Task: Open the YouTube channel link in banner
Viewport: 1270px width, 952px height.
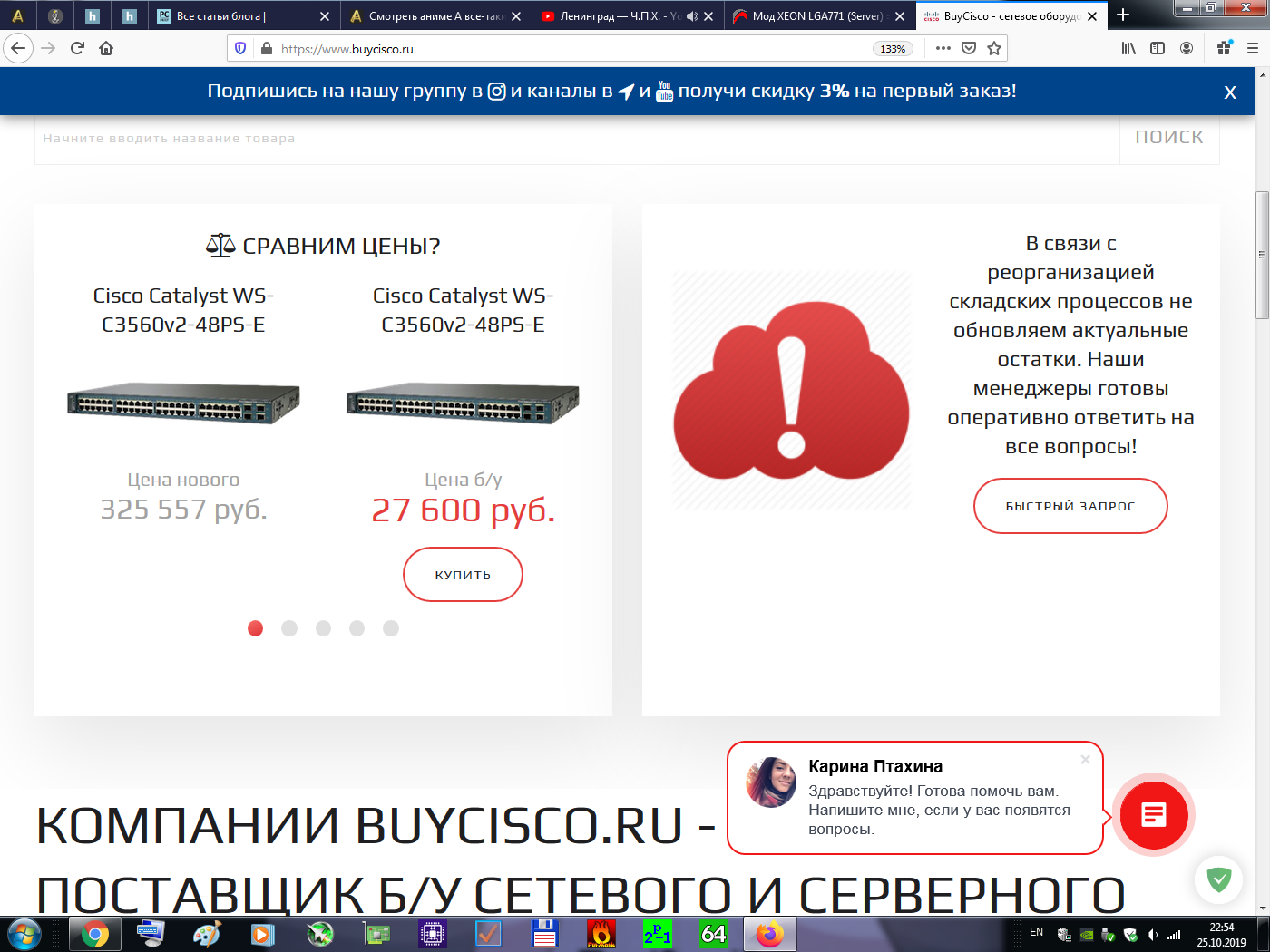Action: pyautogui.click(x=665, y=91)
